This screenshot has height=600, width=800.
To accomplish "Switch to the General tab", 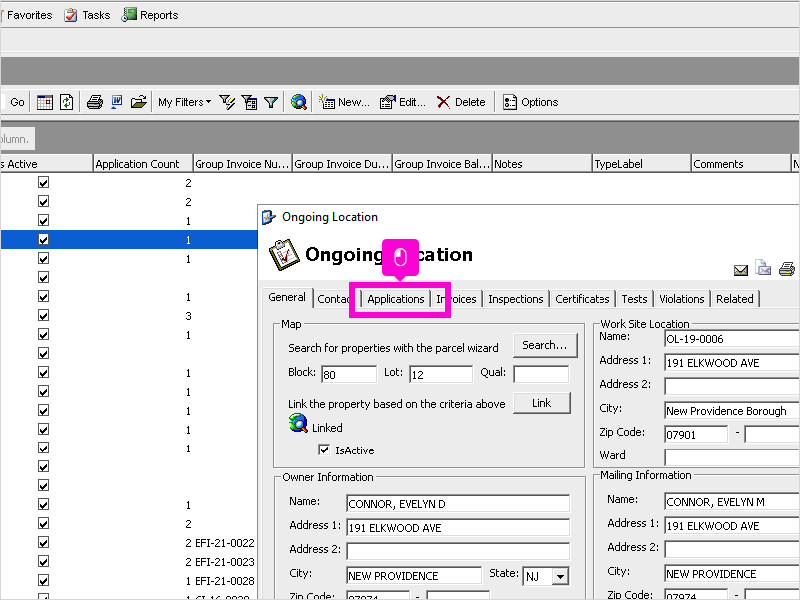I will (x=287, y=297).
